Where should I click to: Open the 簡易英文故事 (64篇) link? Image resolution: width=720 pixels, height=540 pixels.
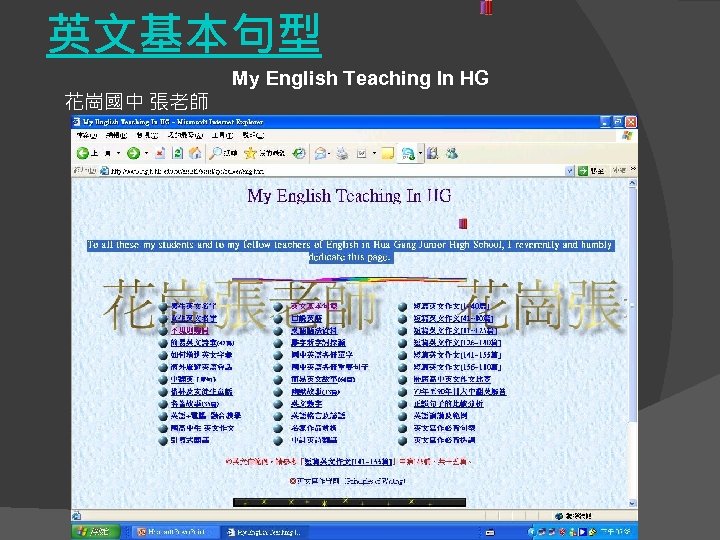click(323, 379)
